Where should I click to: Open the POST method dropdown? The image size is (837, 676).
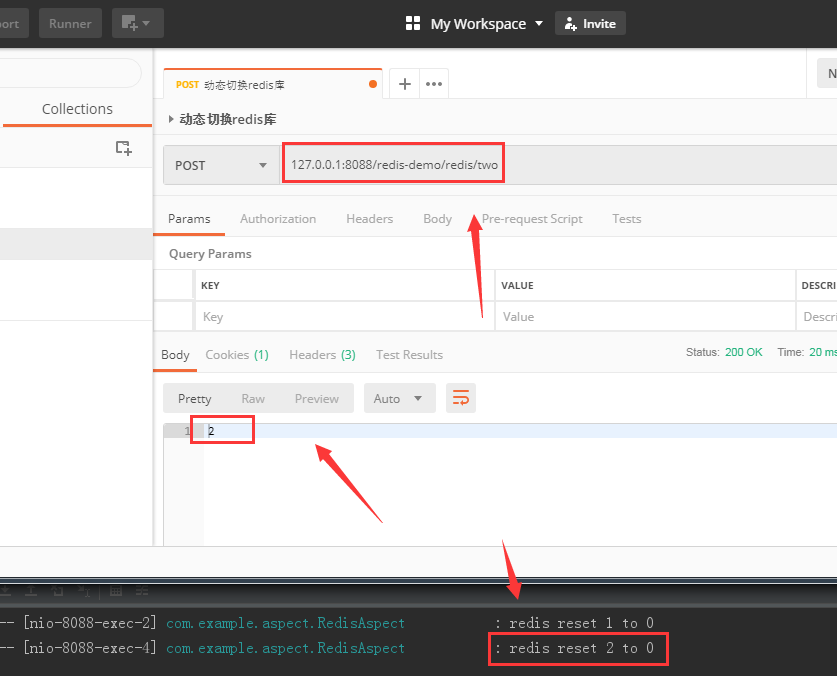(220, 166)
